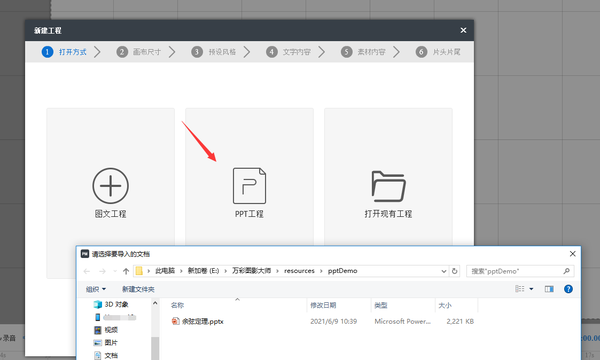Change view layout icon

[520, 289]
